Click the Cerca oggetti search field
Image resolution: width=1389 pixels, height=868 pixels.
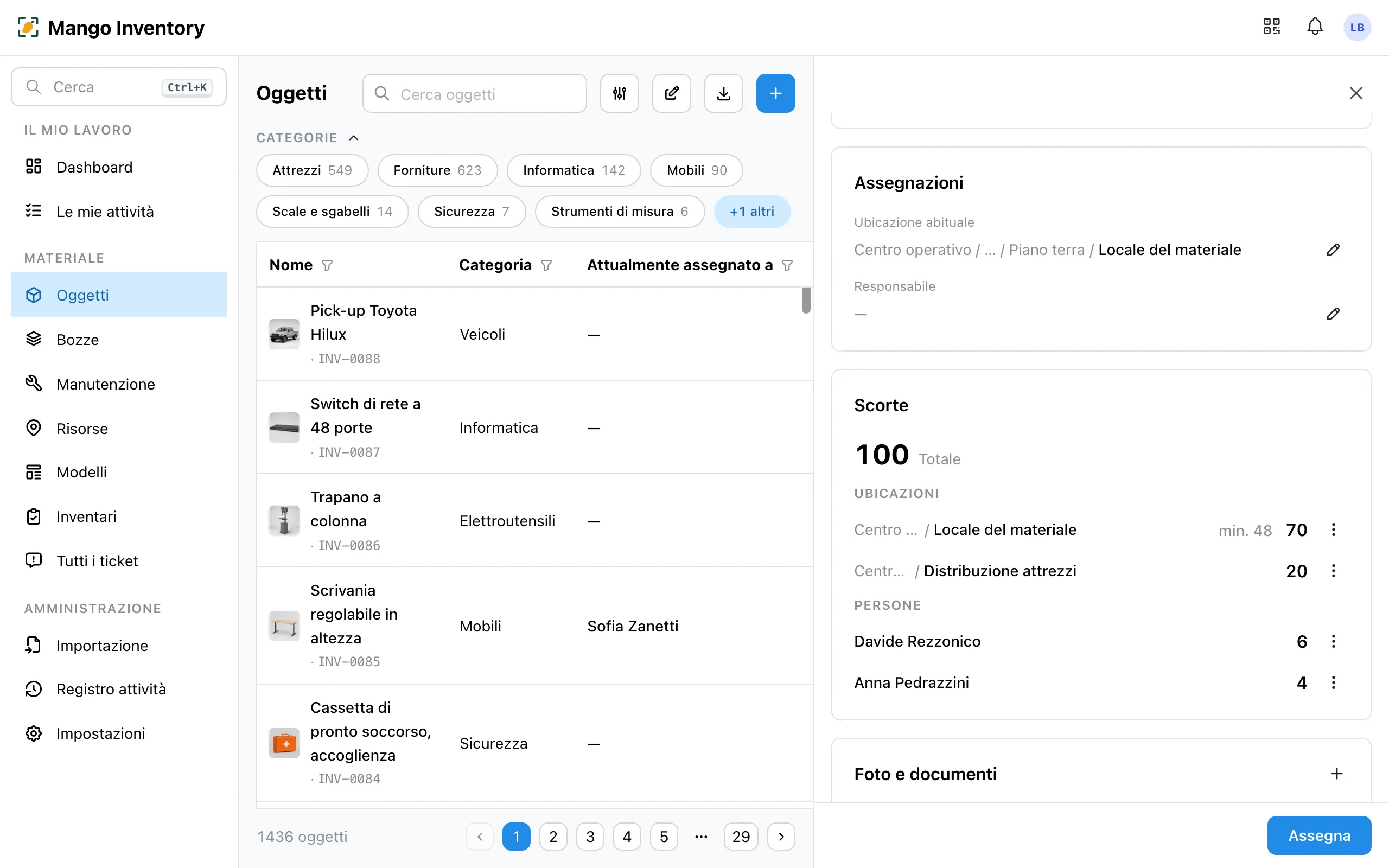475,93
